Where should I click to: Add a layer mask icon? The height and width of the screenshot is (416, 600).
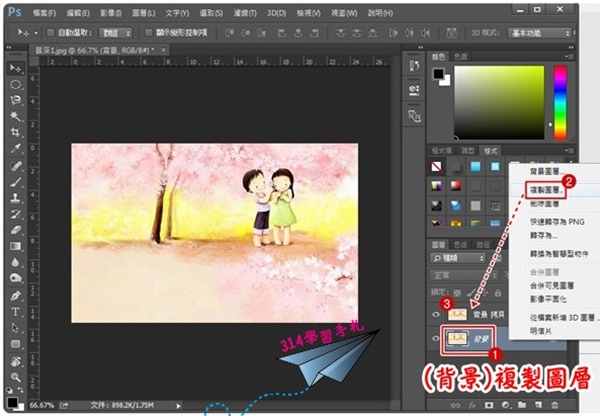pos(489,405)
